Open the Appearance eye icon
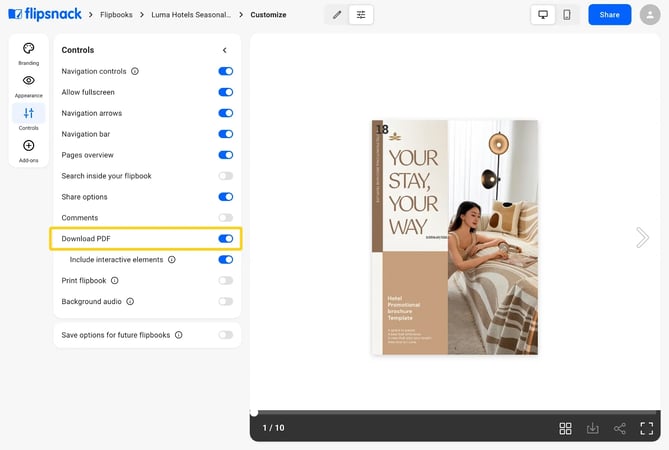The image size is (669, 450). (29, 80)
